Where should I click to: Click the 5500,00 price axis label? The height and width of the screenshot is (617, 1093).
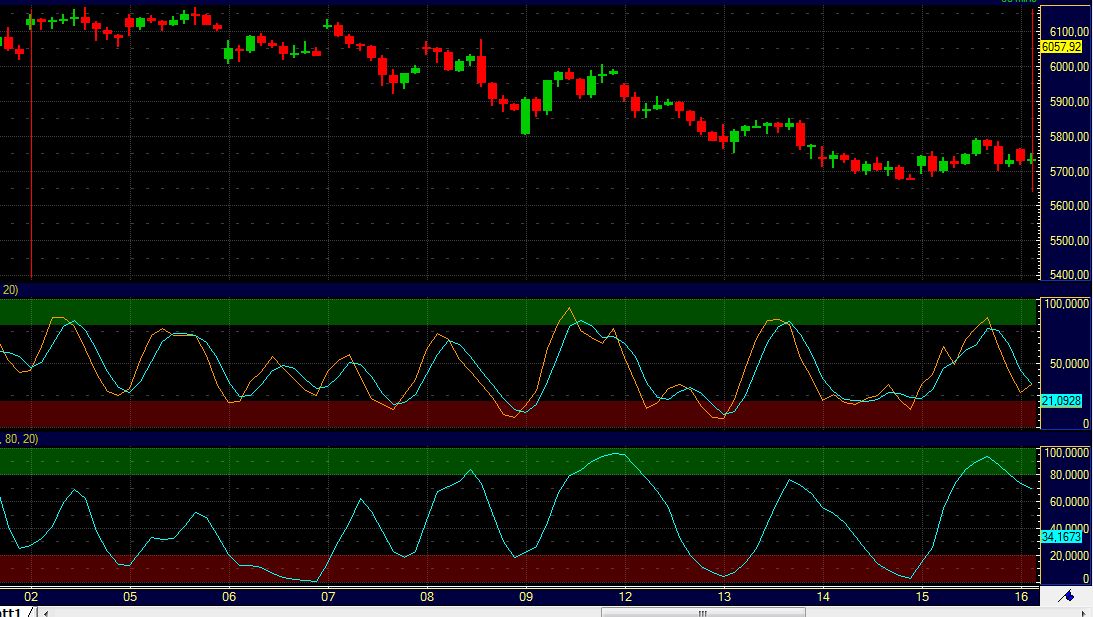1069,241
